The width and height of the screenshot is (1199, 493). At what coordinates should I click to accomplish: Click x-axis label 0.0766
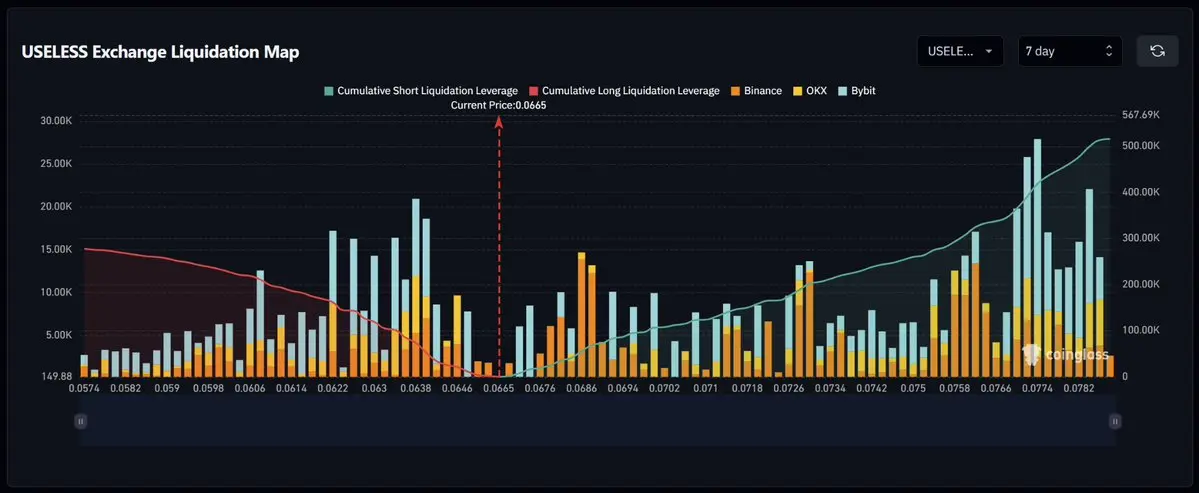click(x=996, y=388)
